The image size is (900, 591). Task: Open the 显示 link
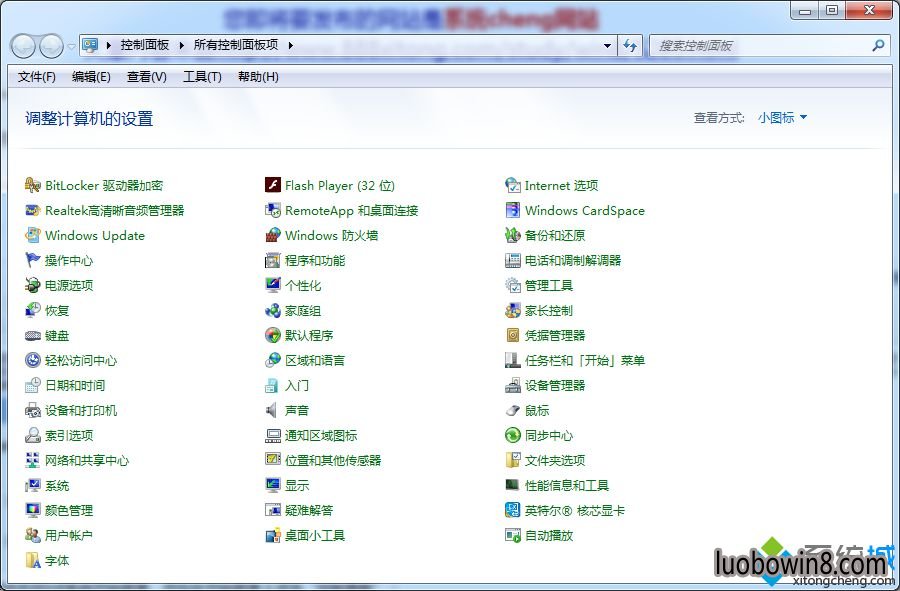297,485
